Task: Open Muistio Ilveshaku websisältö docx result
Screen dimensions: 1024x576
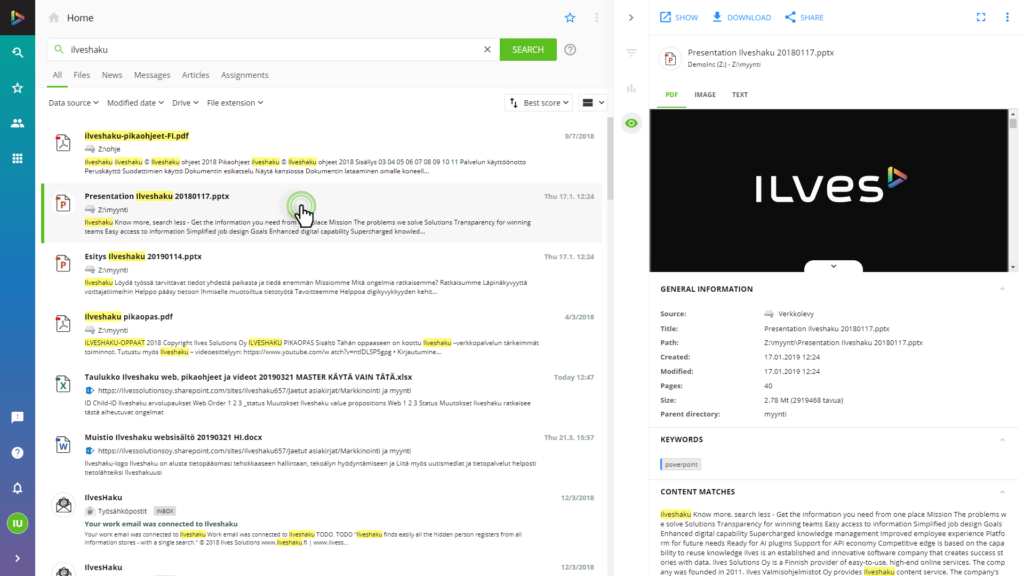Action: 173,437
